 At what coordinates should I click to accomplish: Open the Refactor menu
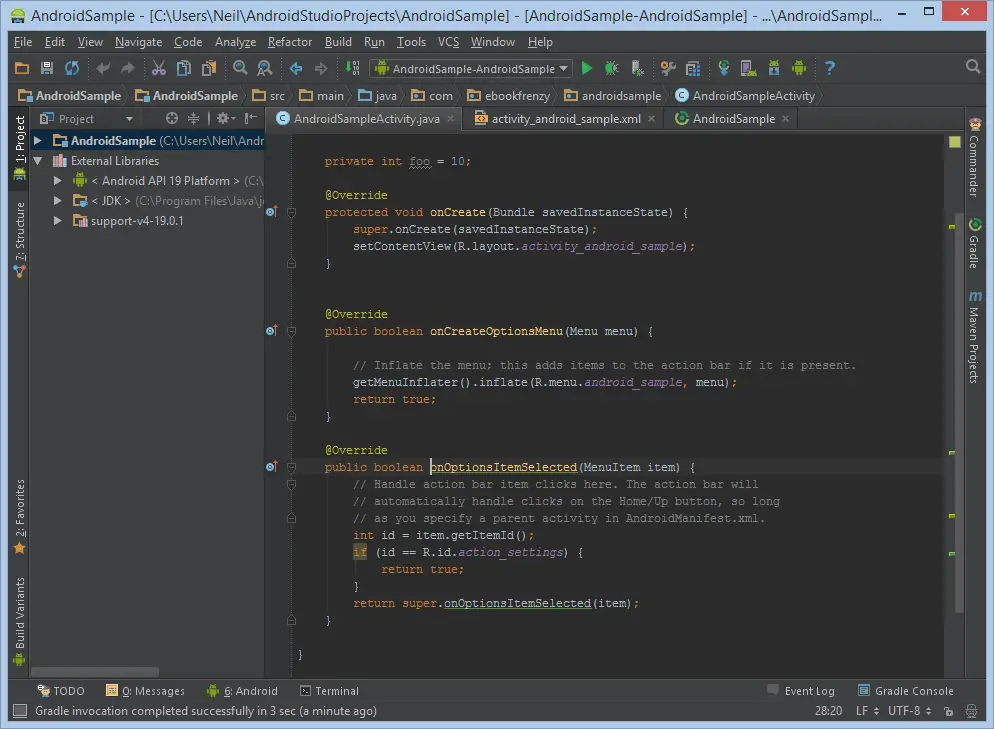290,42
